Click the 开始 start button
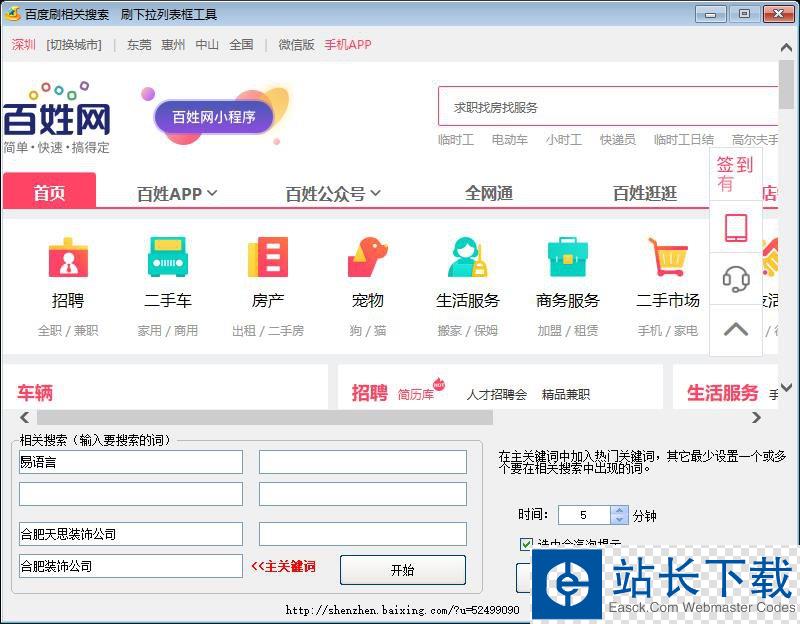This screenshot has width=800, height=624. [403, 569]
